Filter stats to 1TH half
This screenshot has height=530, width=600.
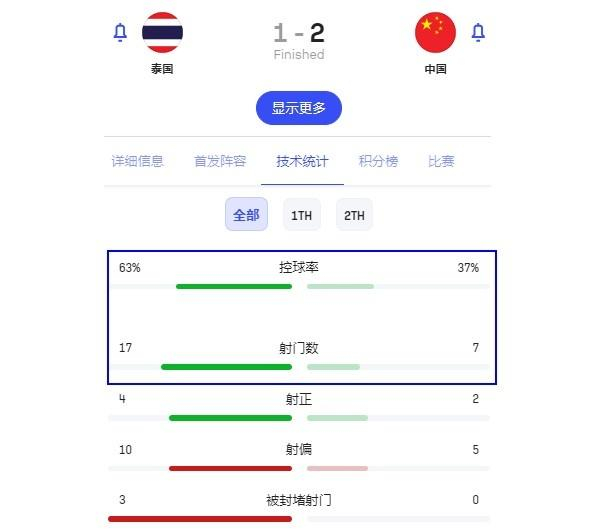point(301,215)
